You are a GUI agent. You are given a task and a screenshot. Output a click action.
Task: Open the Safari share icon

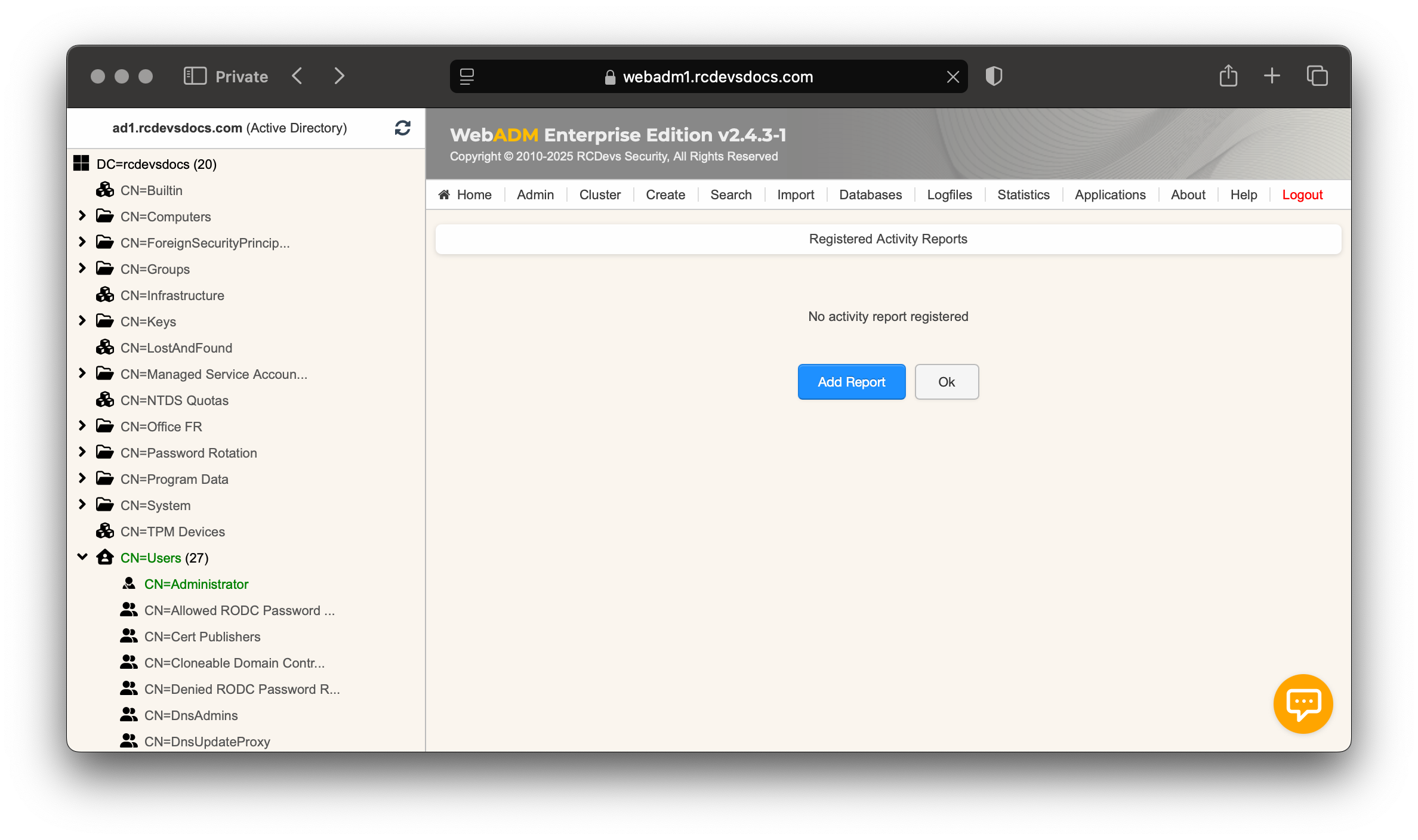(1228, 76)
